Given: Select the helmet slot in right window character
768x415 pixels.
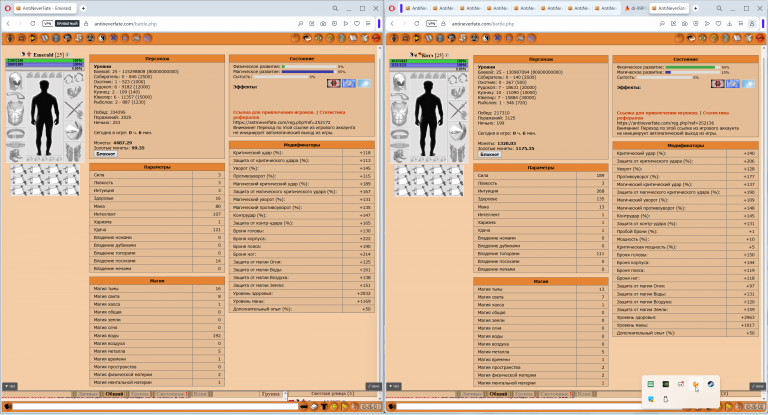Looking at the screenshot, I should [400, 82].
